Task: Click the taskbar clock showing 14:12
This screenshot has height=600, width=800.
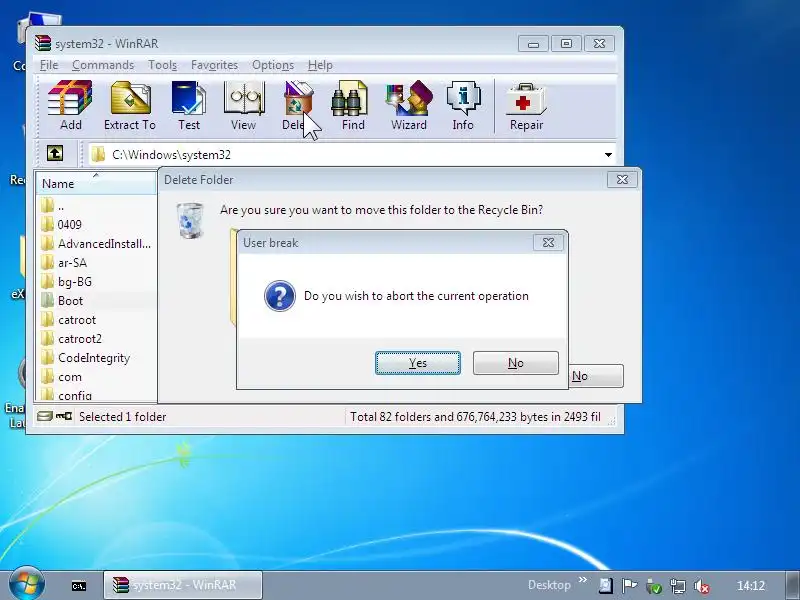Action: click(x=751, y=586)
